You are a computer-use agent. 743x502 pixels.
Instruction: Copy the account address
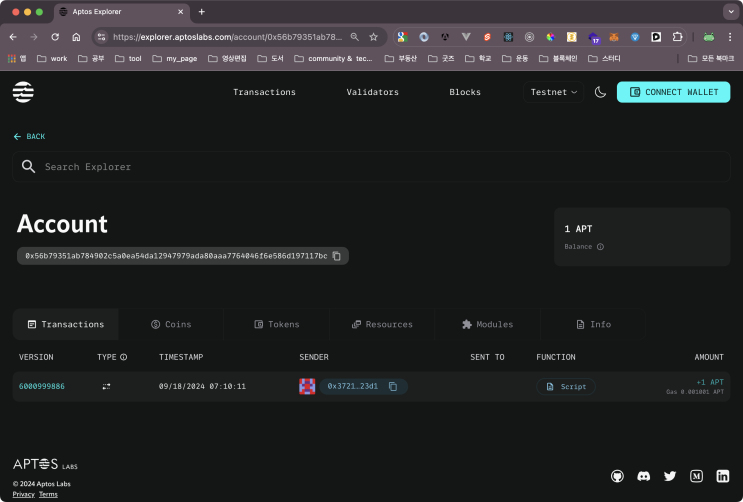tap(336, 256)
